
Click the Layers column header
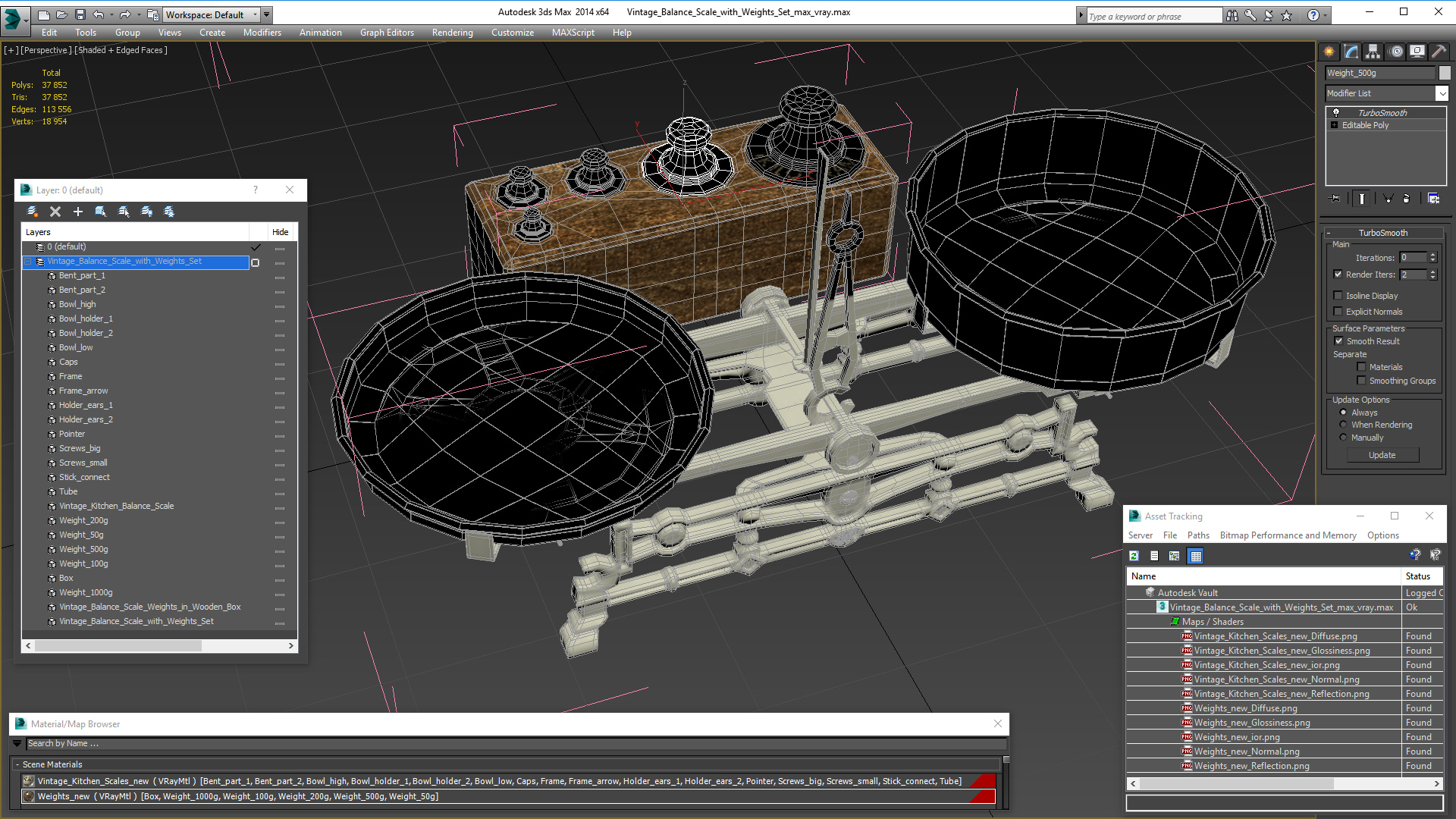(x=136, y=232)
